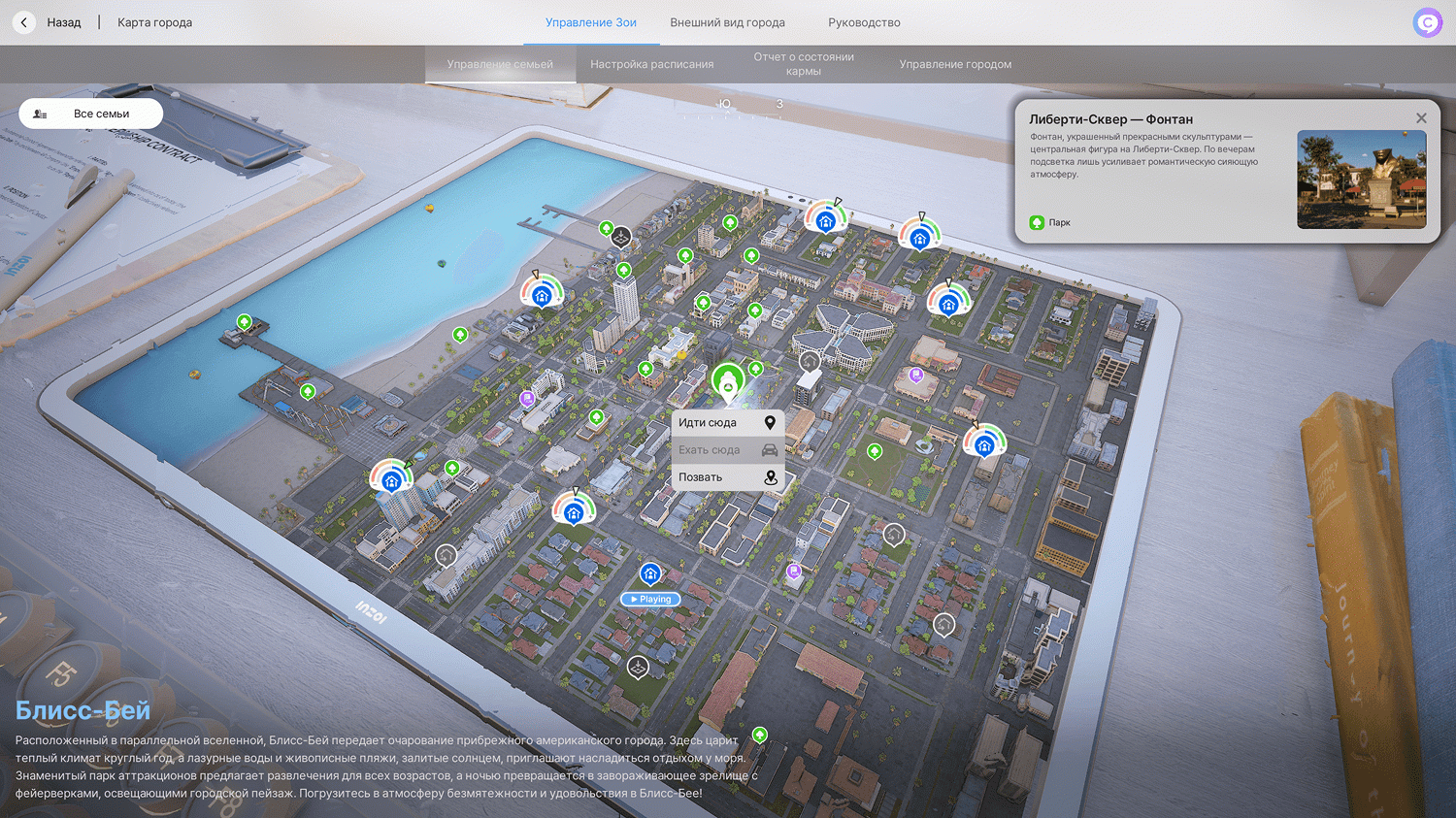Click the park marker on the sandy beach
The image size is (1456, 818).
pos(460,334)
